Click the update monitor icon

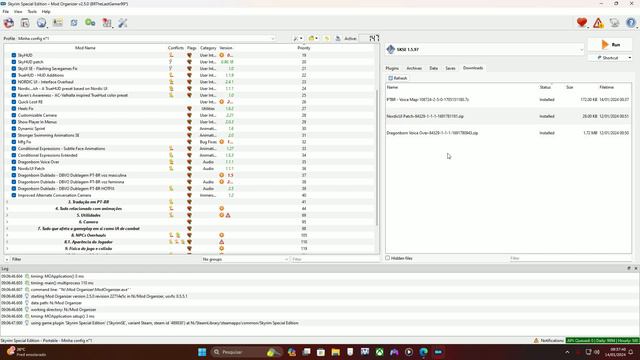coord(614,23)
